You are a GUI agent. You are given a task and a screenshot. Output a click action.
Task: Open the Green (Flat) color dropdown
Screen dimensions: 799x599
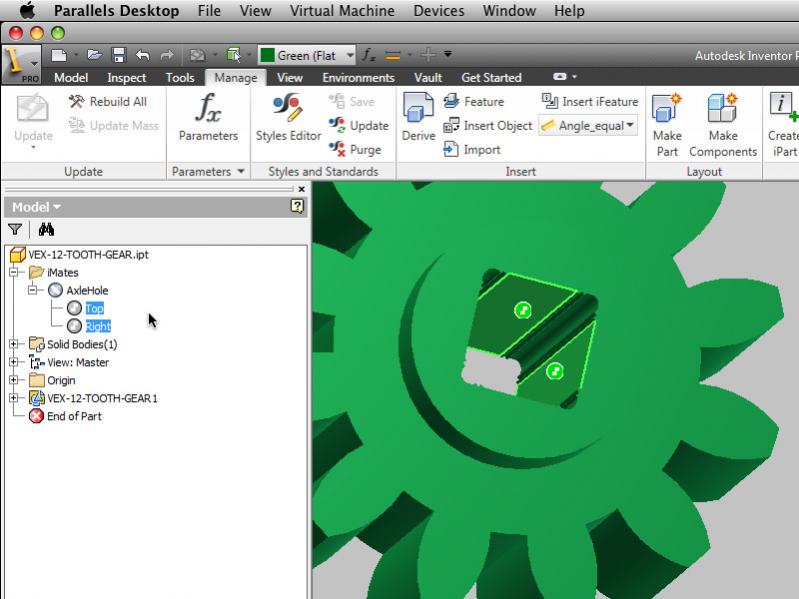350,55
